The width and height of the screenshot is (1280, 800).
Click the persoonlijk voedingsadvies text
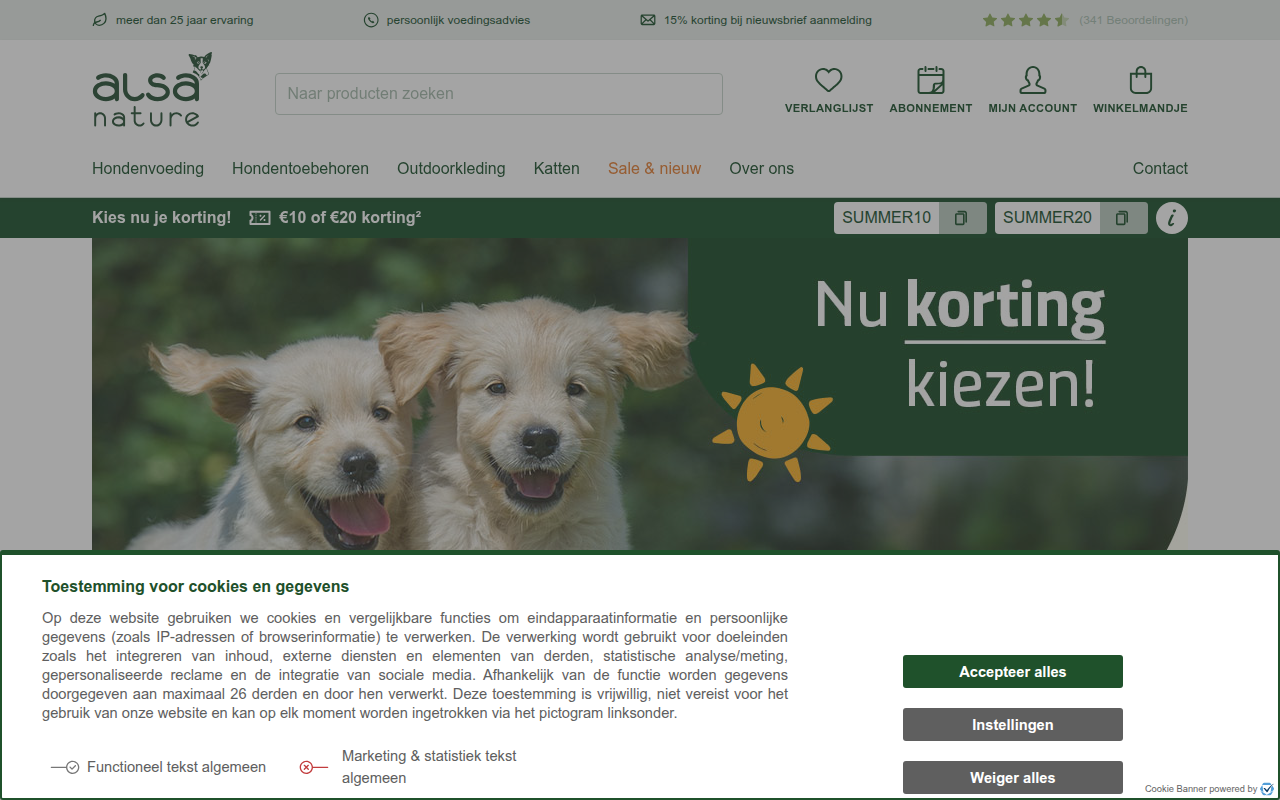click(x=459, y=20)
